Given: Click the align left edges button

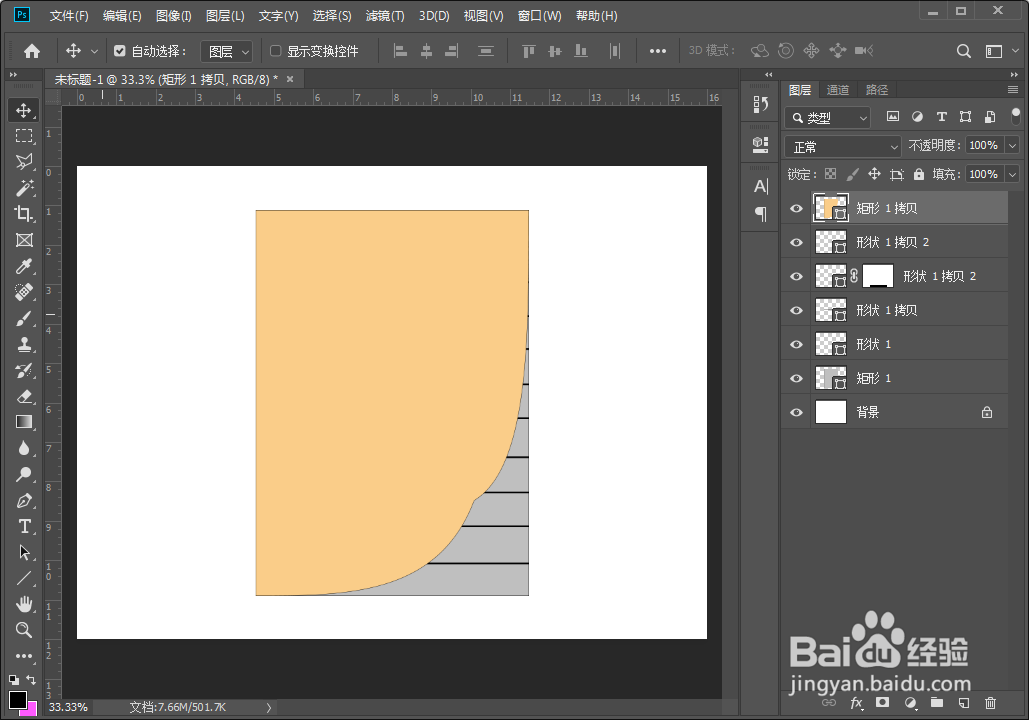Looking at the screenshot, I should click(400, 51).
